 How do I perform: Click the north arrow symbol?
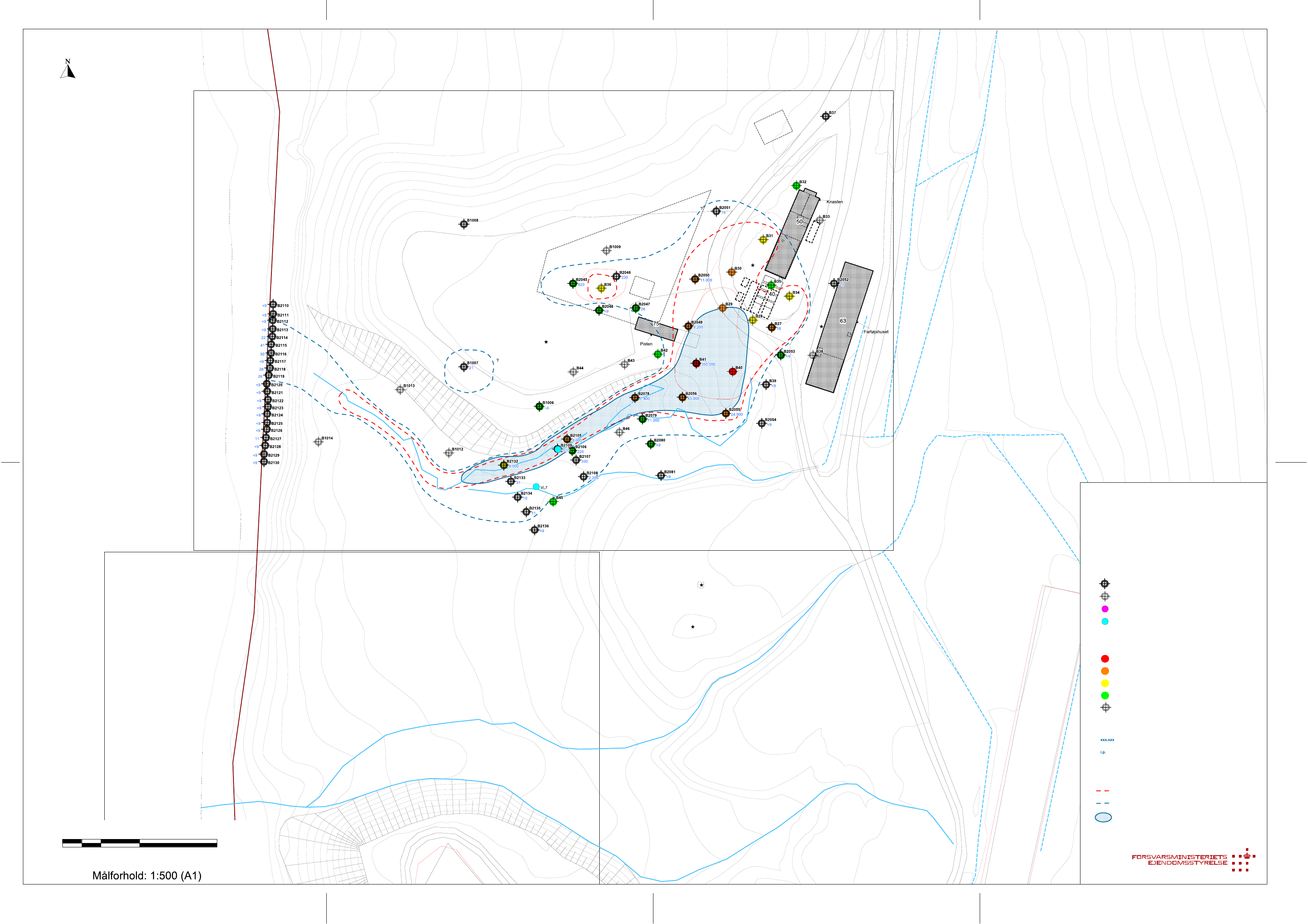tap(68, 68)
